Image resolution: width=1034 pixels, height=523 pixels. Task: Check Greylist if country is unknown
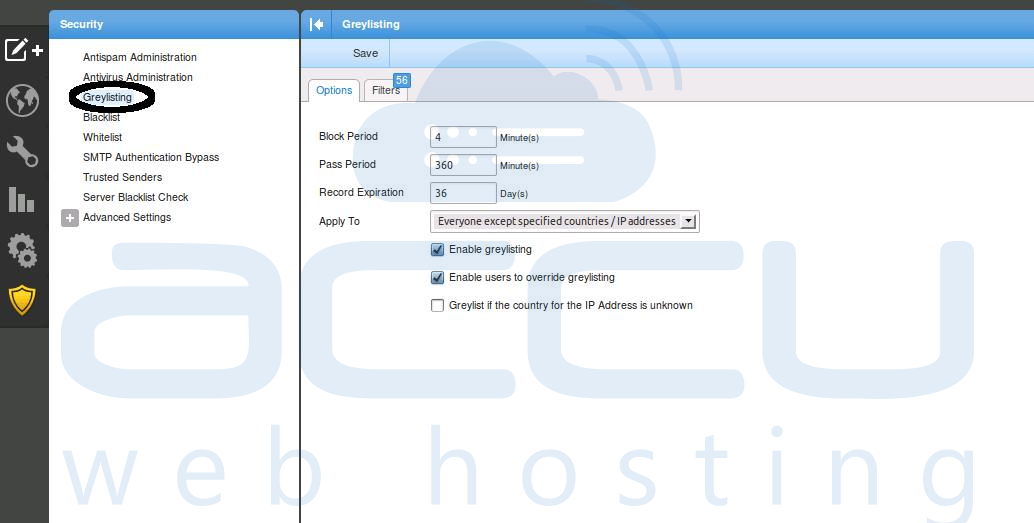437,305
